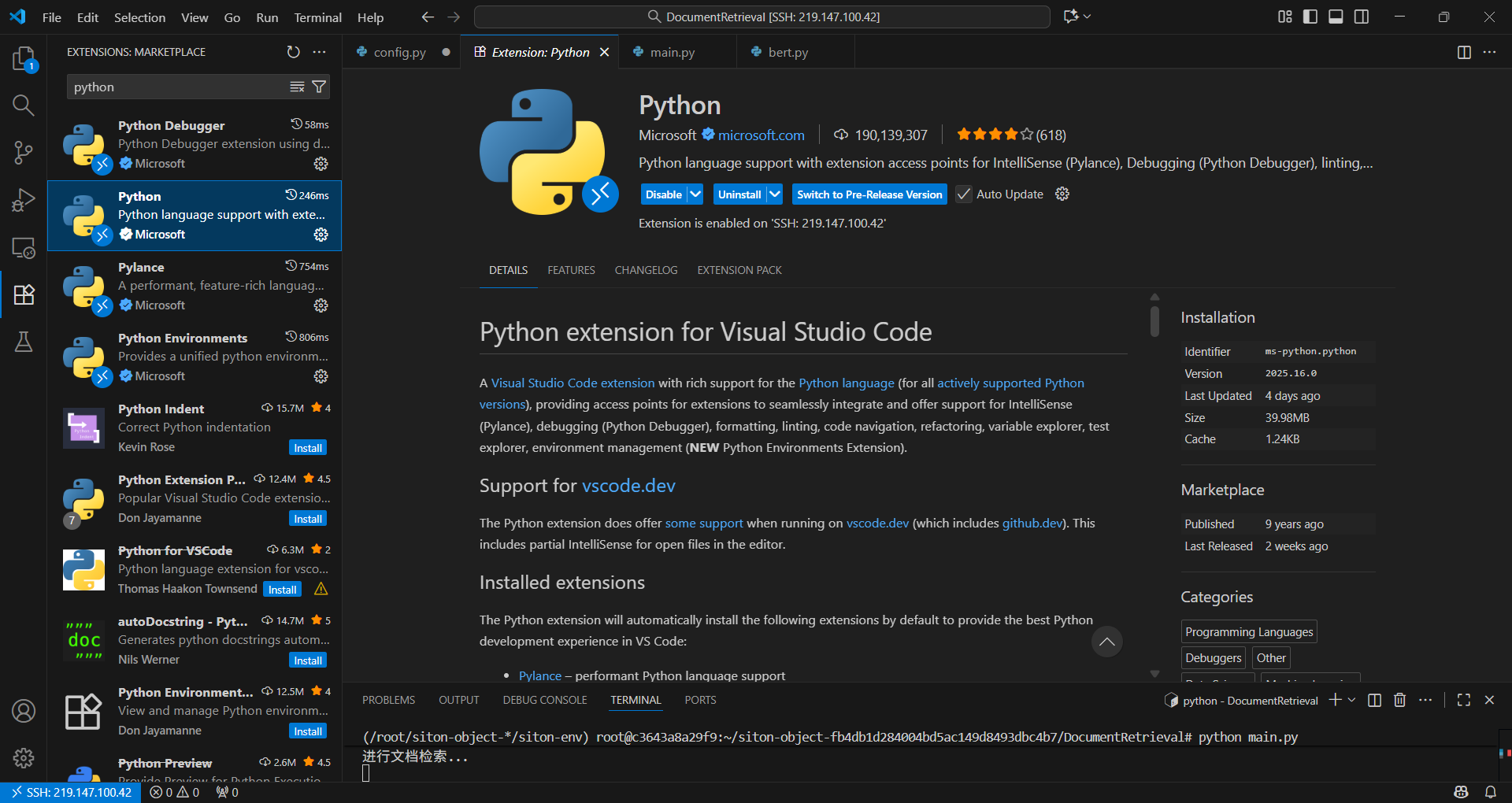Open Copilot chat icon in title bar
The width and height of the screenshot is (1512, 803).
pos(1071,17)
